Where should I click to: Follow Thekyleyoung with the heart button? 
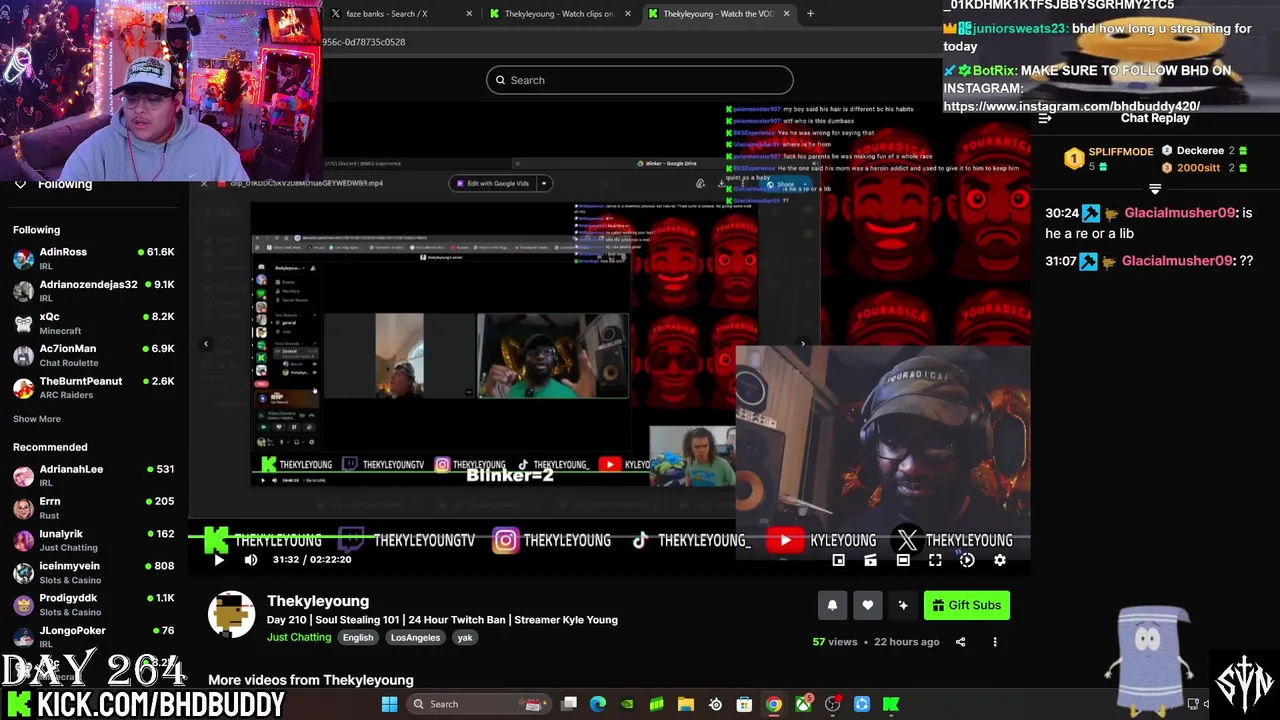tap(867, 605)
